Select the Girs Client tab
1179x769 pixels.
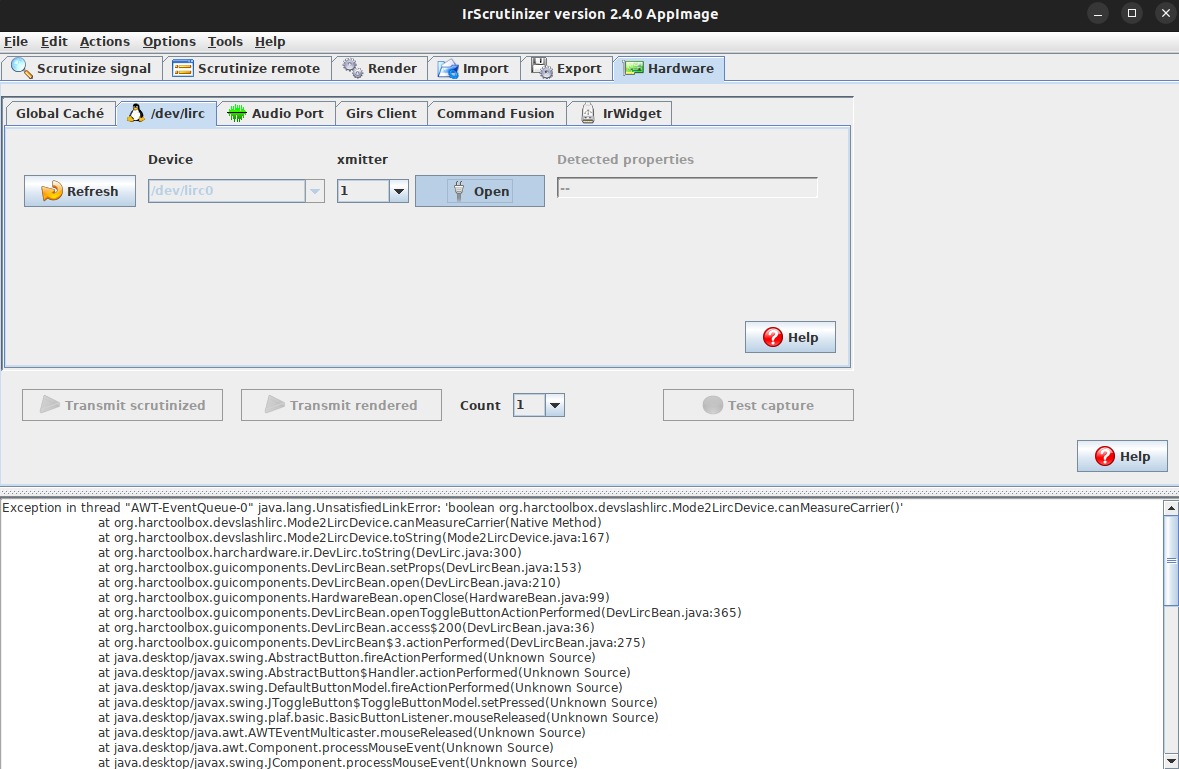click(381, 114)
